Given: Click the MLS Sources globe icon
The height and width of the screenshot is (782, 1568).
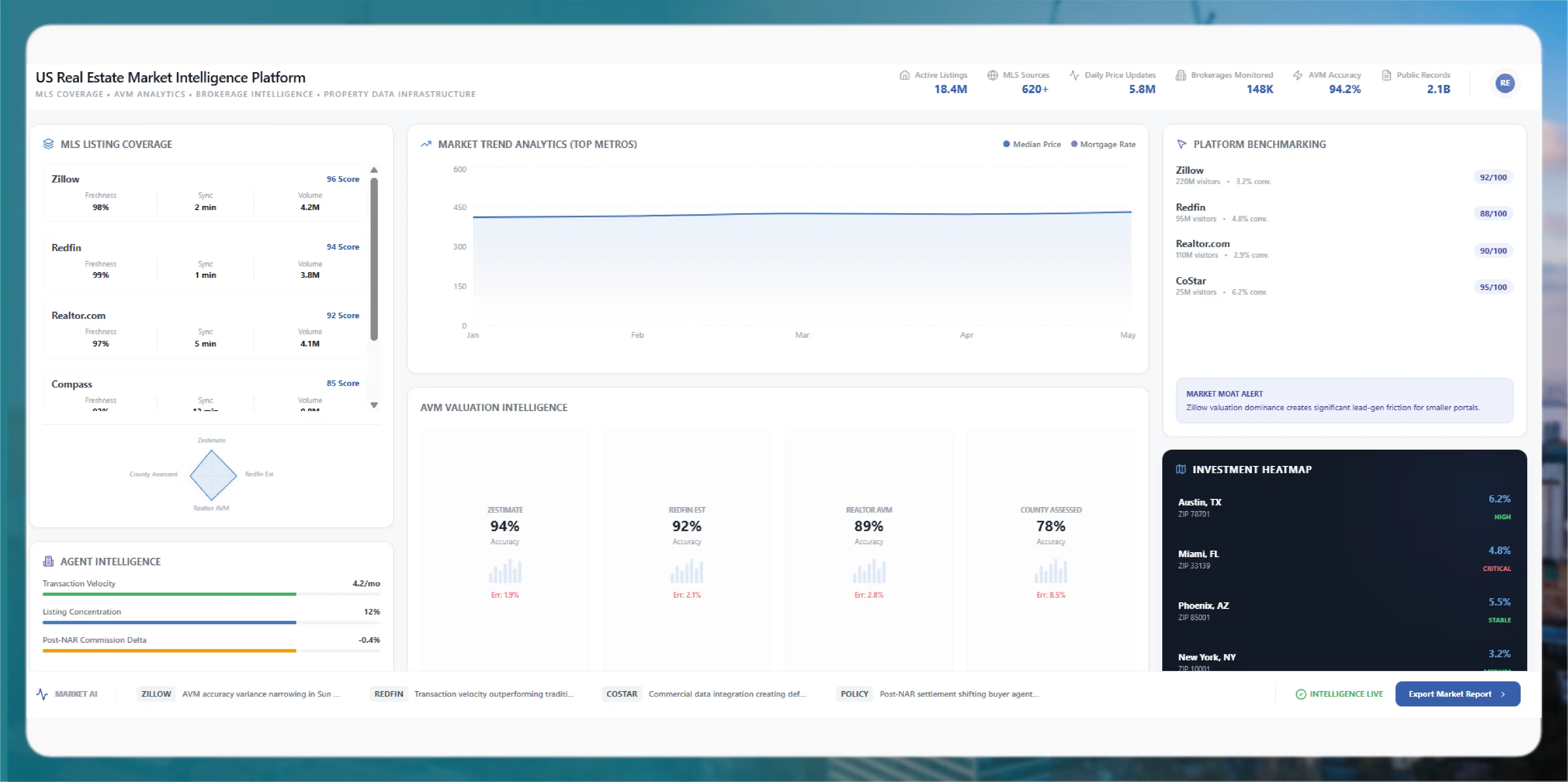Looking at the screenshot, I should 993,76.
